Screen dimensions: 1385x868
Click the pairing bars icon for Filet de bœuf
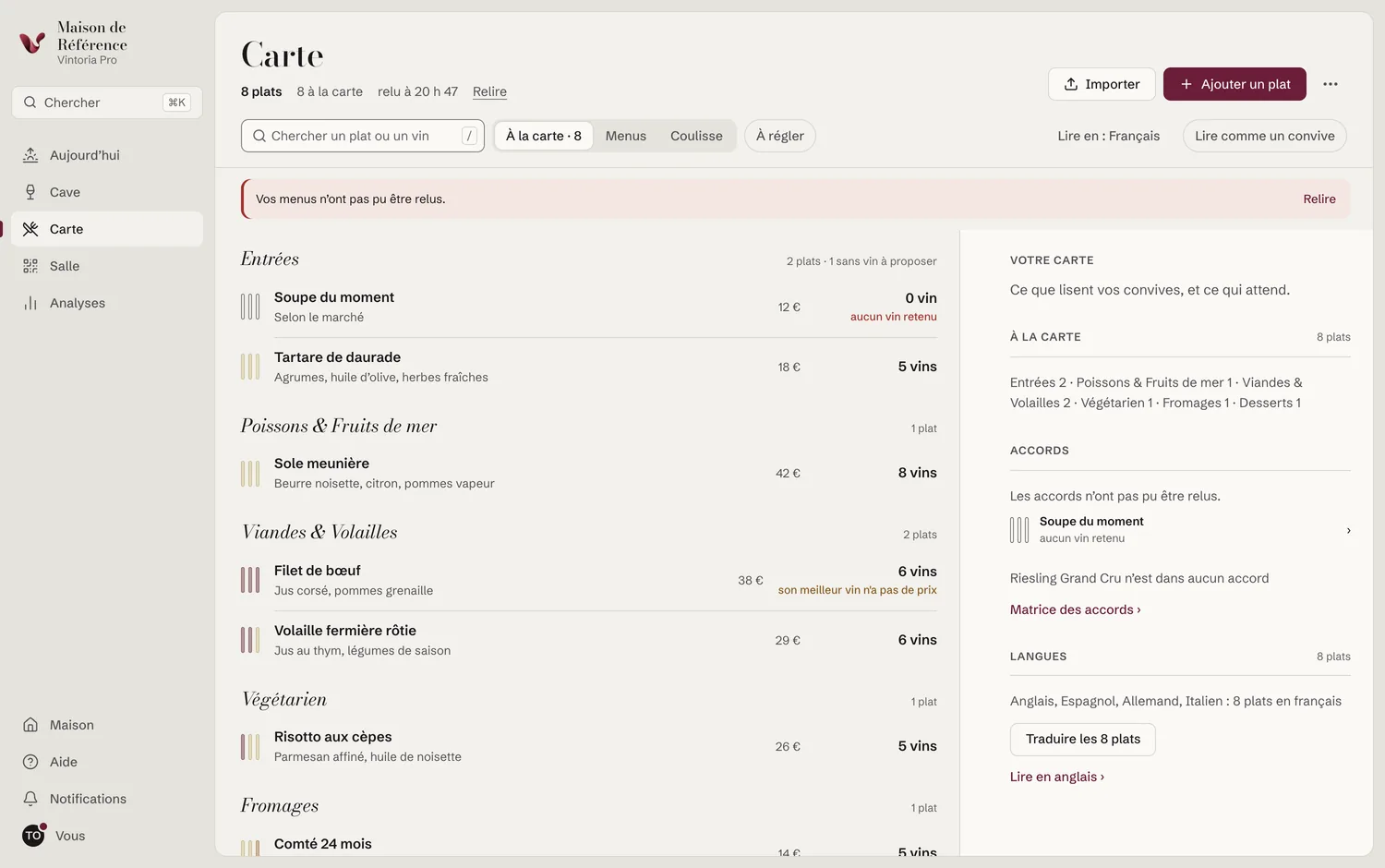(x=250, y=580)
